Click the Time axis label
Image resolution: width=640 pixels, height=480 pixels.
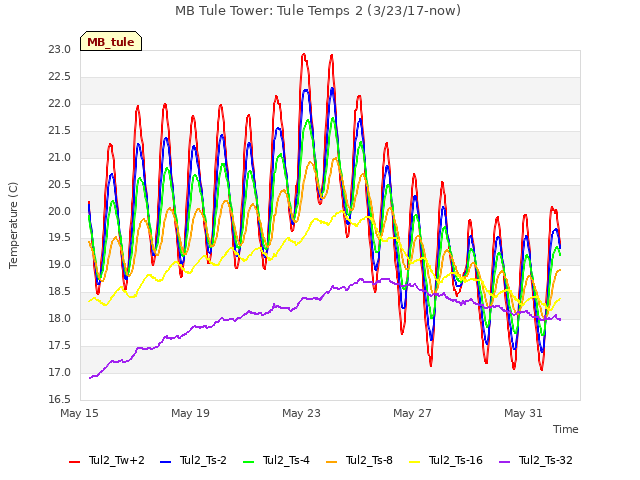[566, 429]
